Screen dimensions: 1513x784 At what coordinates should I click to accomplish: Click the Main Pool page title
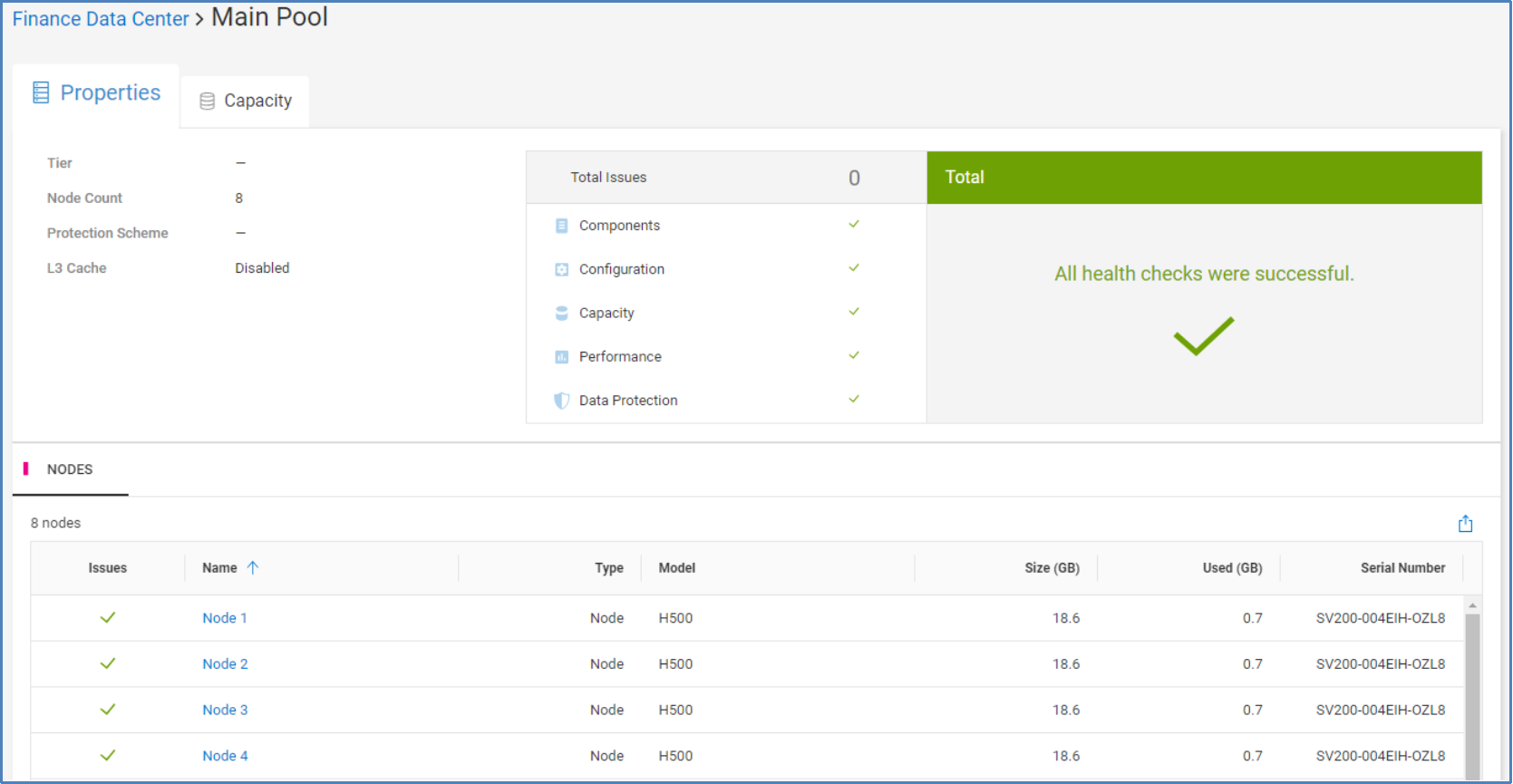[x=270, y=17]
